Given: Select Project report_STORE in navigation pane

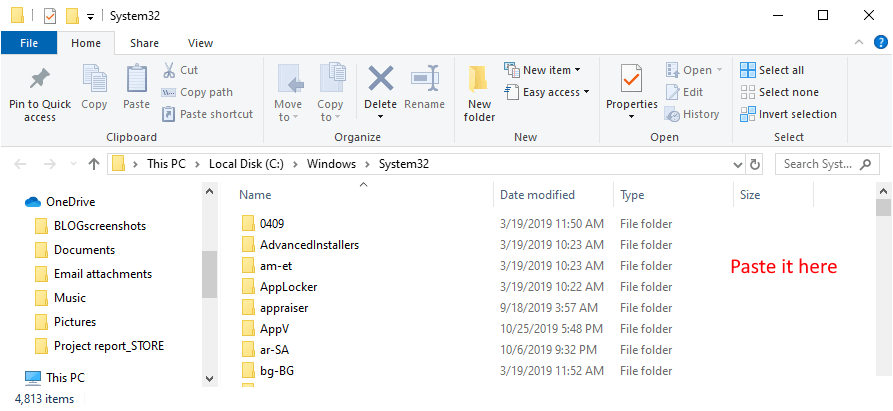Looking at the screenshot, I should 99,346.
